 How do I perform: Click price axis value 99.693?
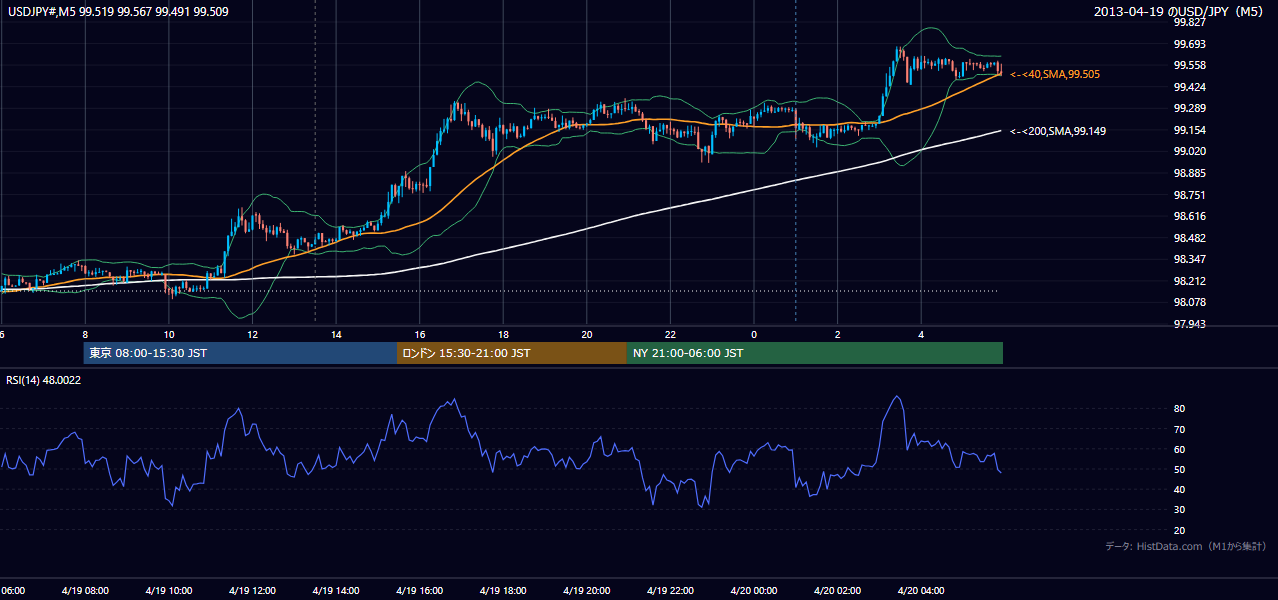click(1188, 44)
